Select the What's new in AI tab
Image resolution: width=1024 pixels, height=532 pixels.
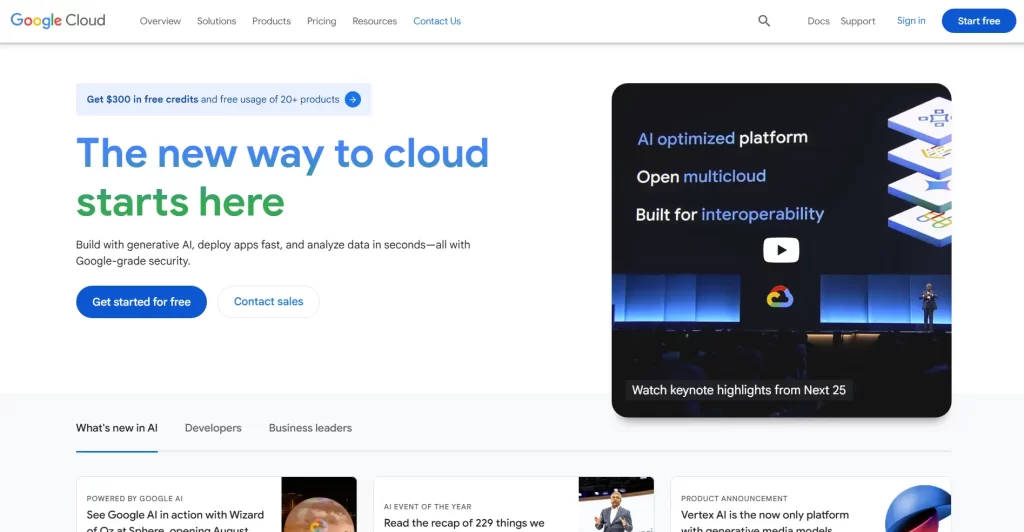point(116,428)
